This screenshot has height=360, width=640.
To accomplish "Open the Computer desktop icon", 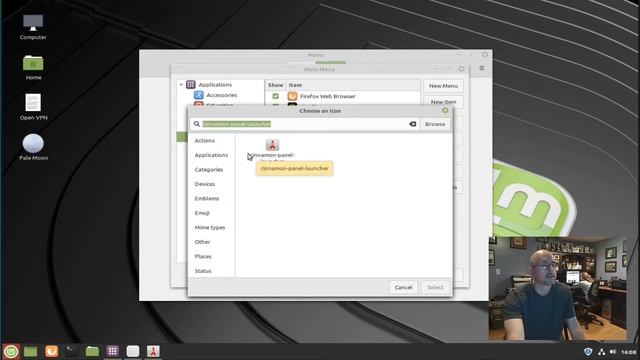I will tap(33, 27).
